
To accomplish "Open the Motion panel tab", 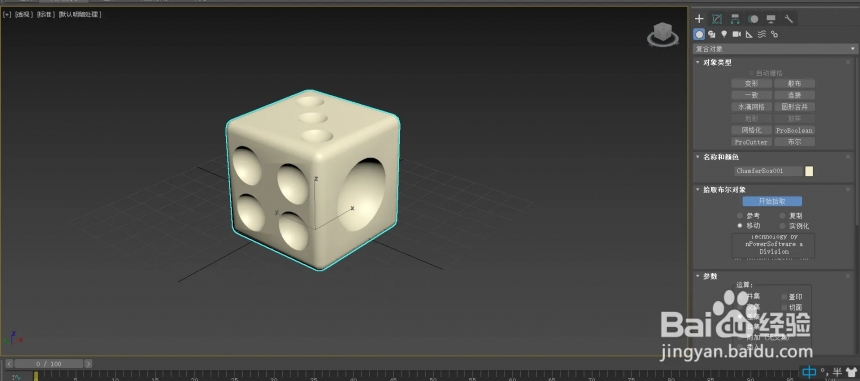I will (x=753, y=19).
